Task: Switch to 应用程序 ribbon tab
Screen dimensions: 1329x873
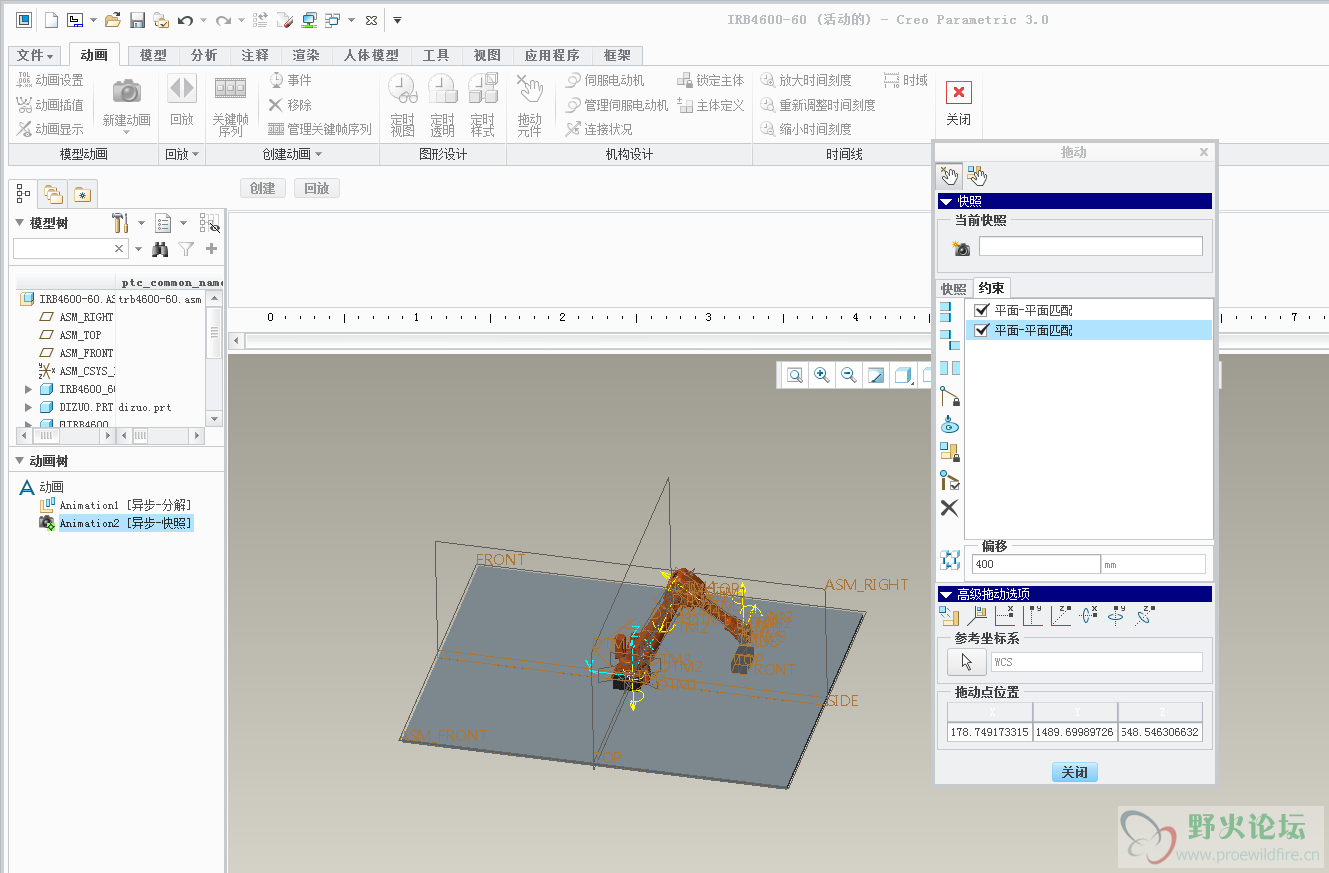Action: [x=552, y=55]
